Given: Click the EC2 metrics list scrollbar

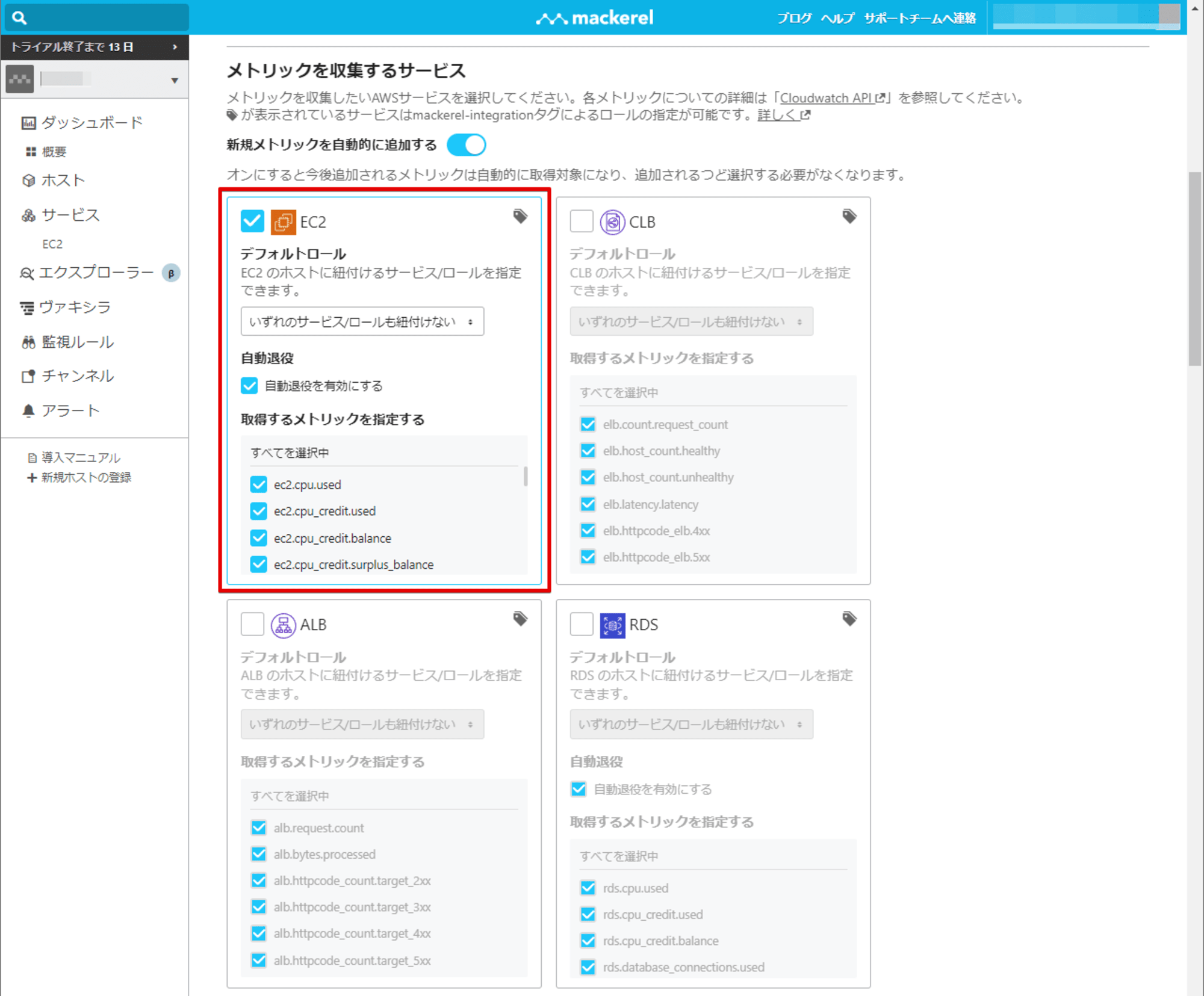Looking at the screenshot, I should tap(526, 477).
